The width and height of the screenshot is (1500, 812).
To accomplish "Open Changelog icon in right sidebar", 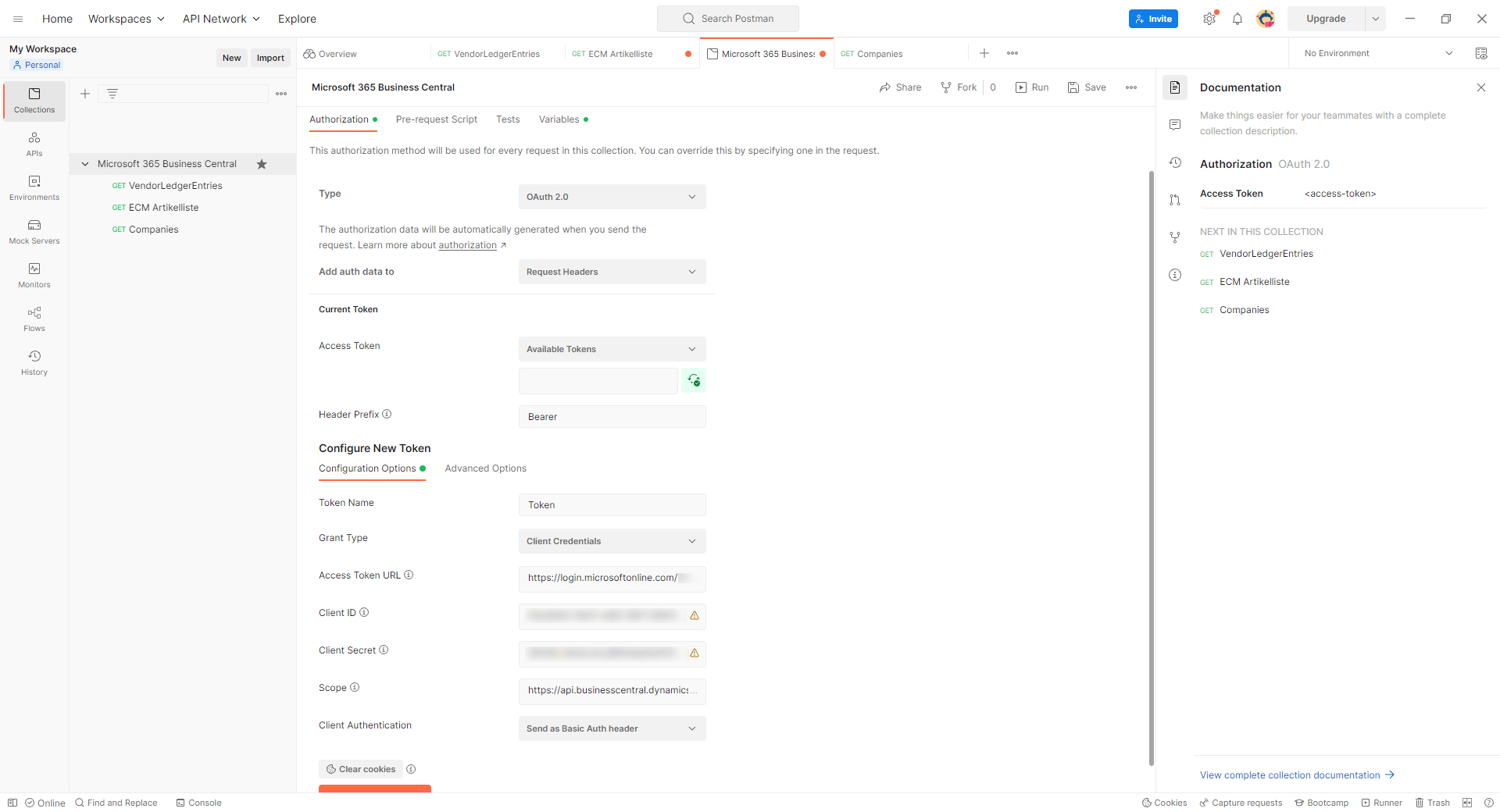I will [x=1175, y=162].
